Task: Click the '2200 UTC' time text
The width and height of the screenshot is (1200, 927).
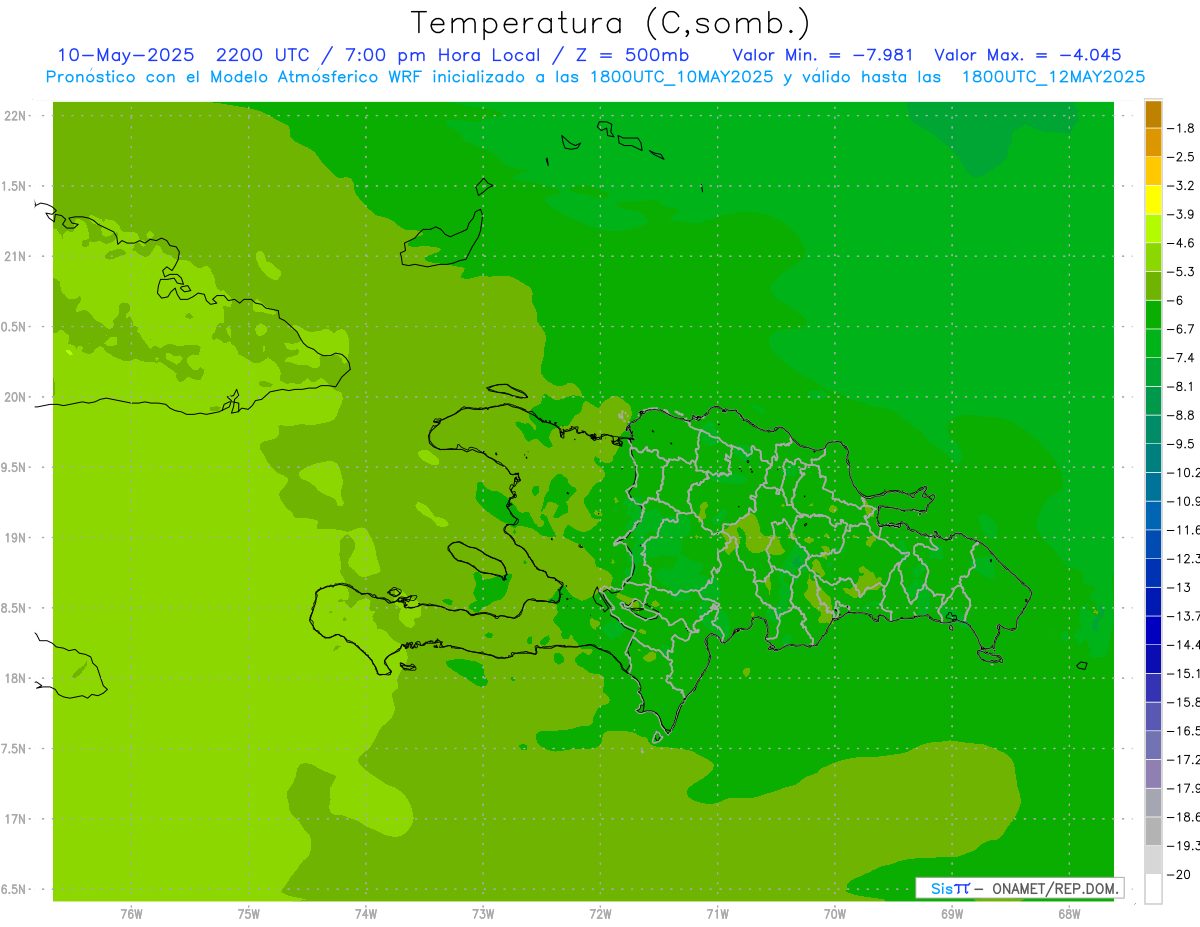Action: click(262, 55)
